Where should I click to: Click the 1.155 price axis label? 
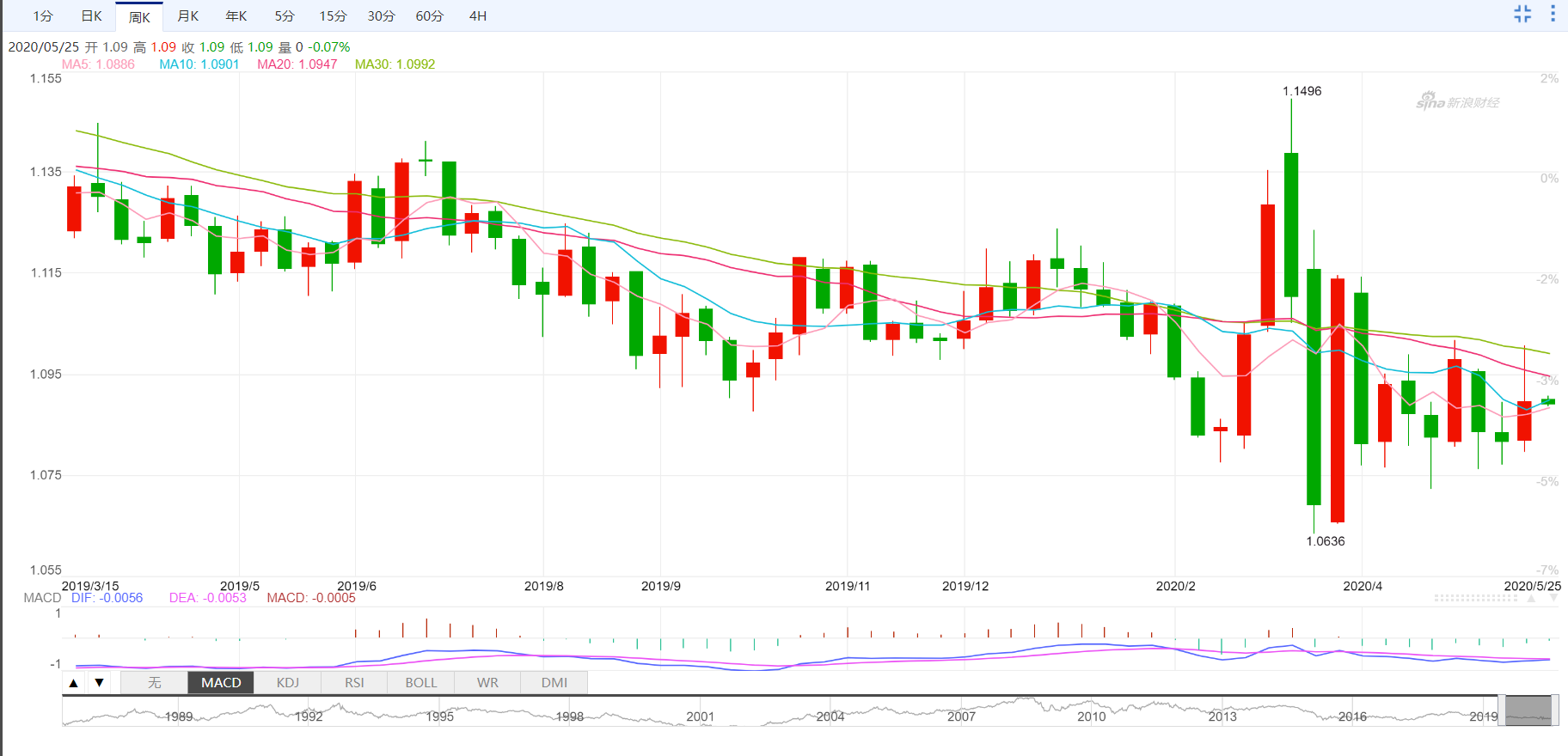[x=46, y=78]
